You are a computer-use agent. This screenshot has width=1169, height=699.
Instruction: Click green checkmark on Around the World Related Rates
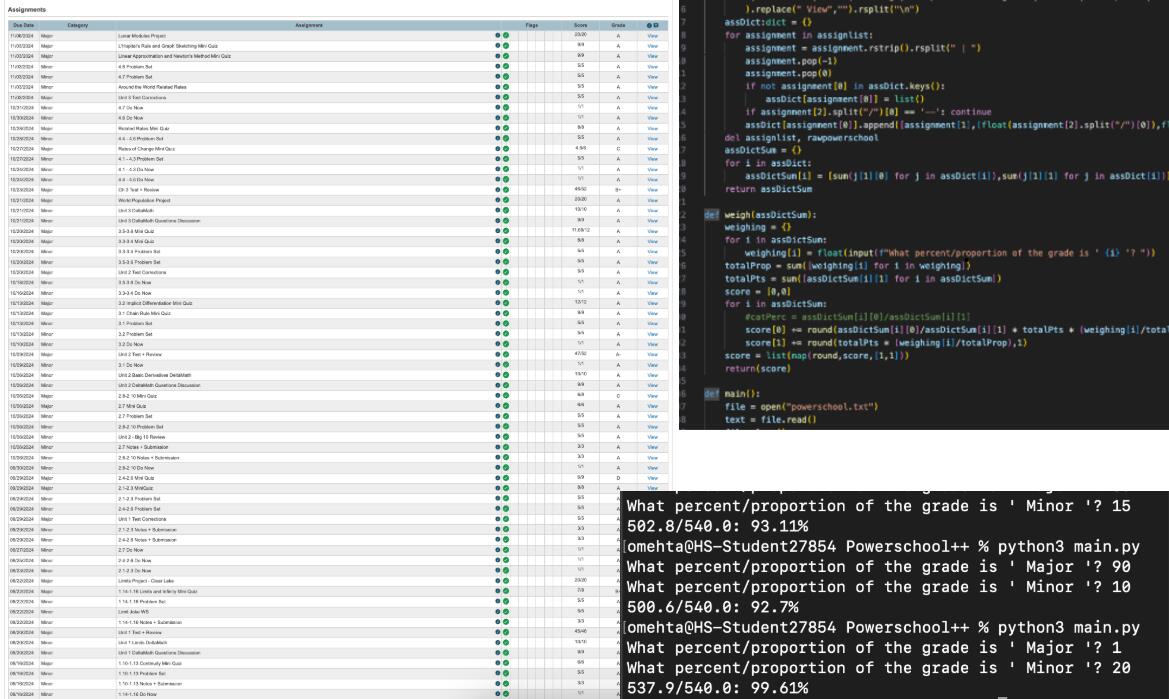(505, 87)
